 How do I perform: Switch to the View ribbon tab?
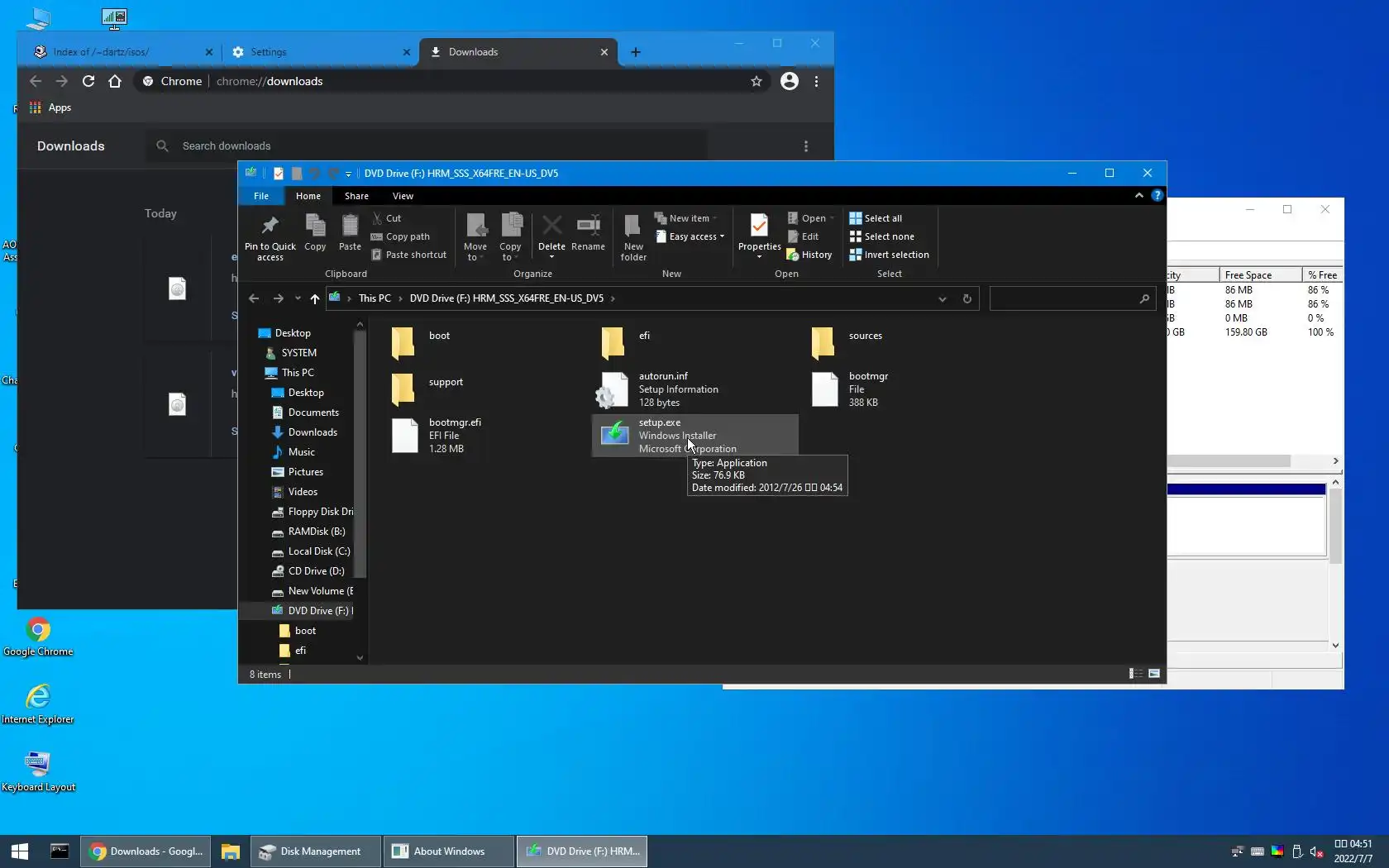tap(403, 196)
